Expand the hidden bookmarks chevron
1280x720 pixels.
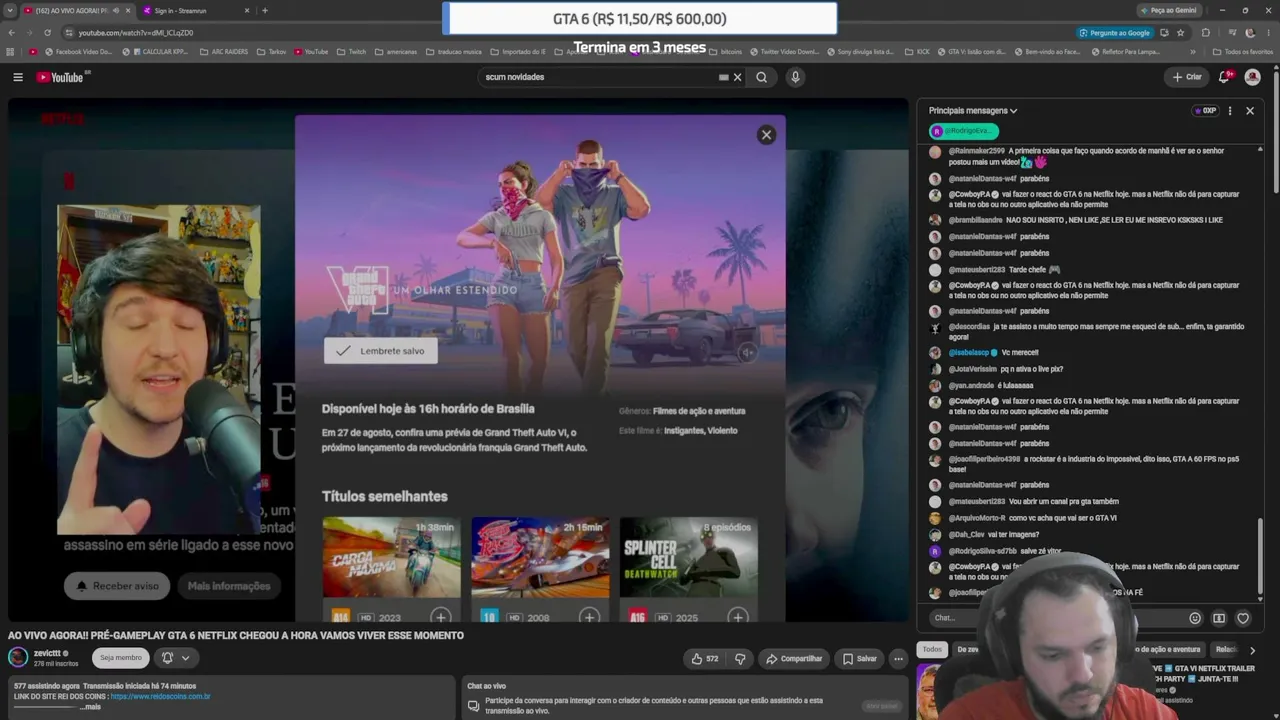pos(1192,52)
